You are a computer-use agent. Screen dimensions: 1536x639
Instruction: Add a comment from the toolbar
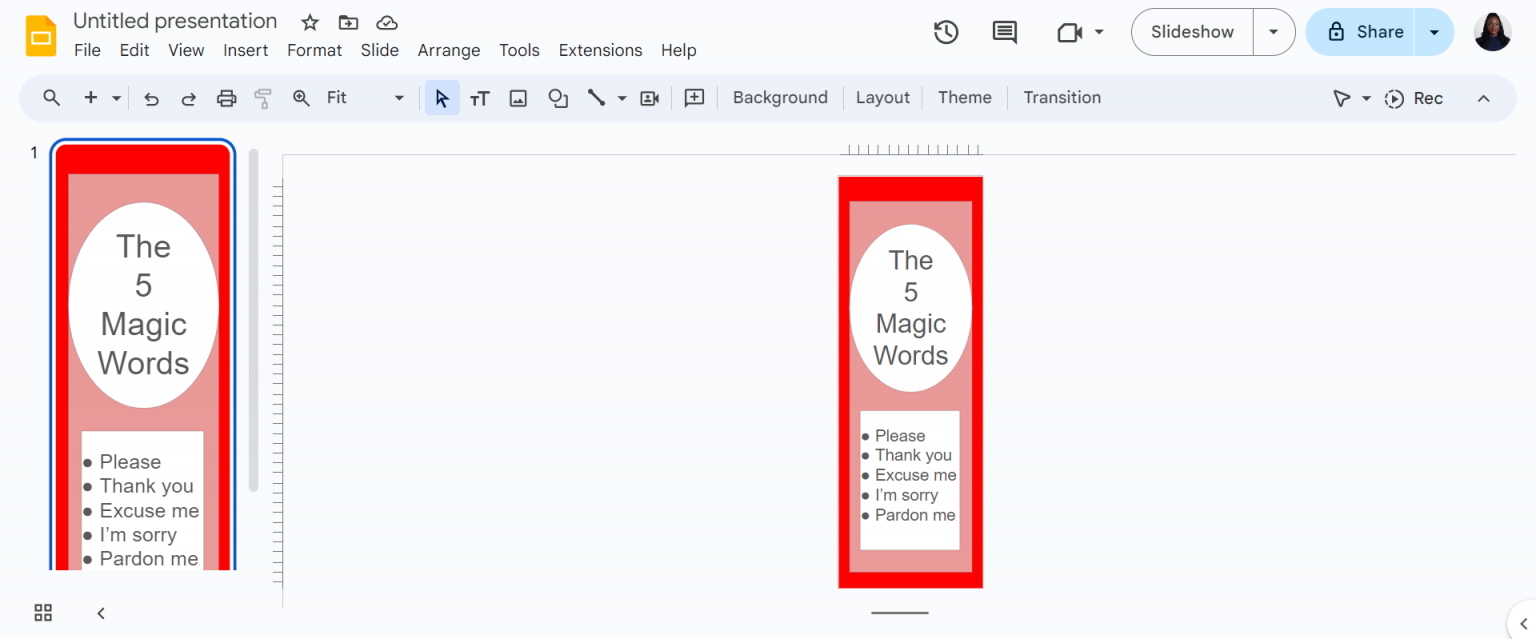click(694, 97)
